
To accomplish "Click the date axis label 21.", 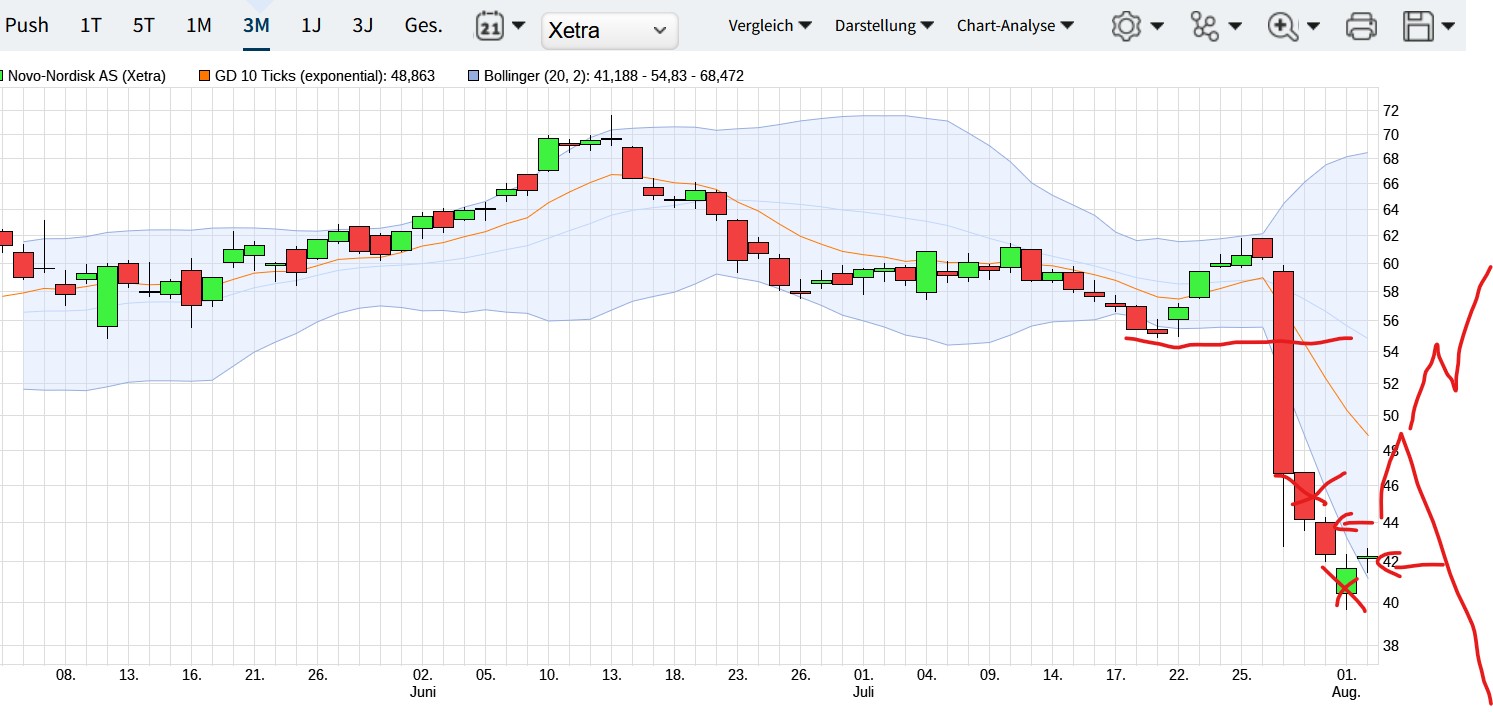I will (x=254, y=675).
